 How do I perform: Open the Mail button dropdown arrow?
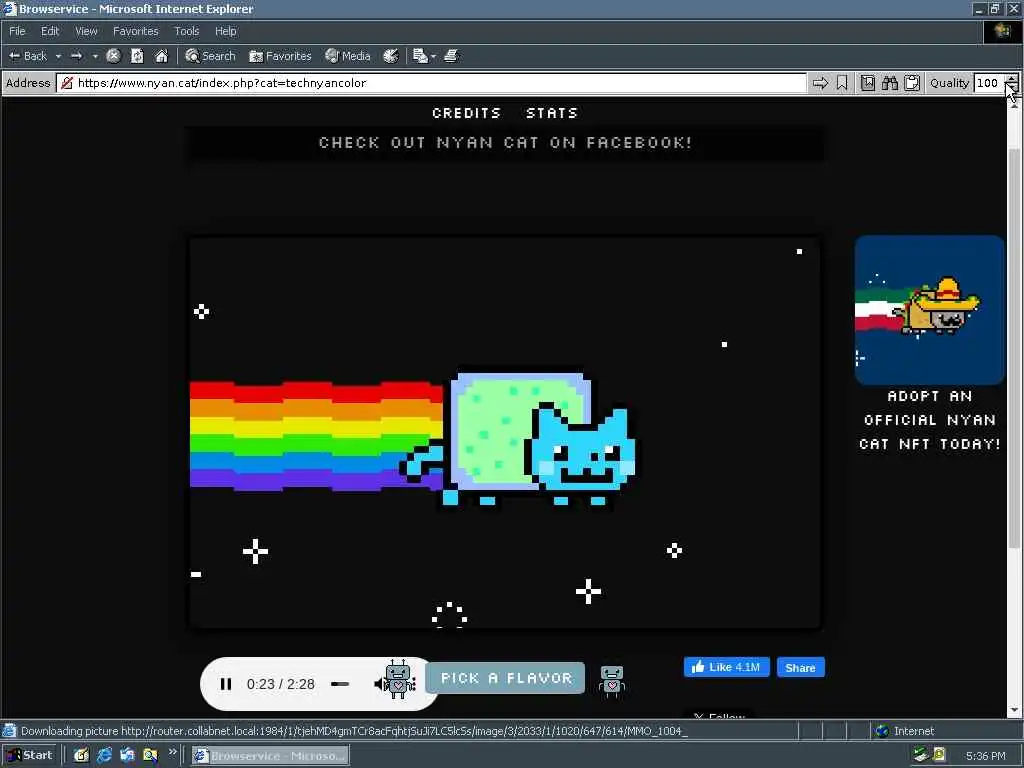point(434,56)
